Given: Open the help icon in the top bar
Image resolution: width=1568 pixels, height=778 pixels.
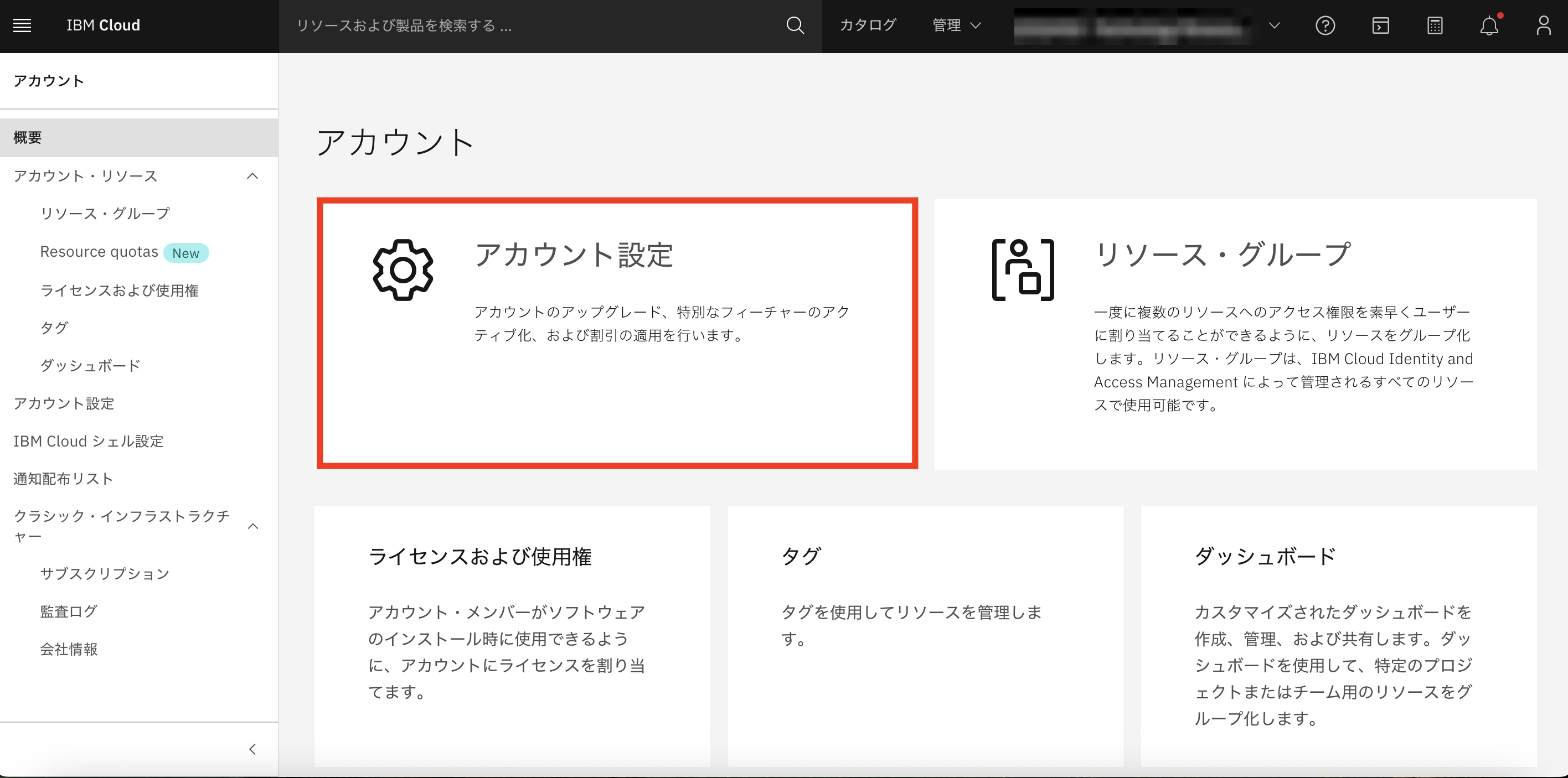Looking at the screenshot, I should [1325, 25].
